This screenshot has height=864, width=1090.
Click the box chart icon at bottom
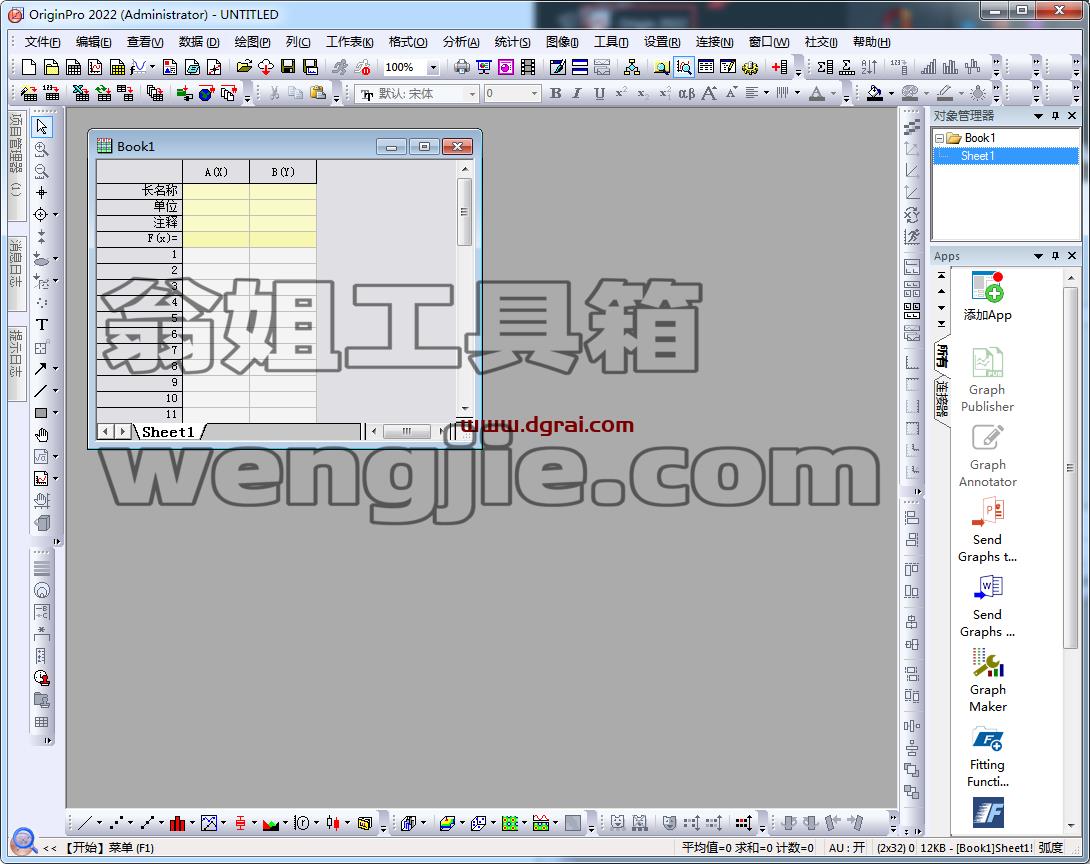coord(241,823)
